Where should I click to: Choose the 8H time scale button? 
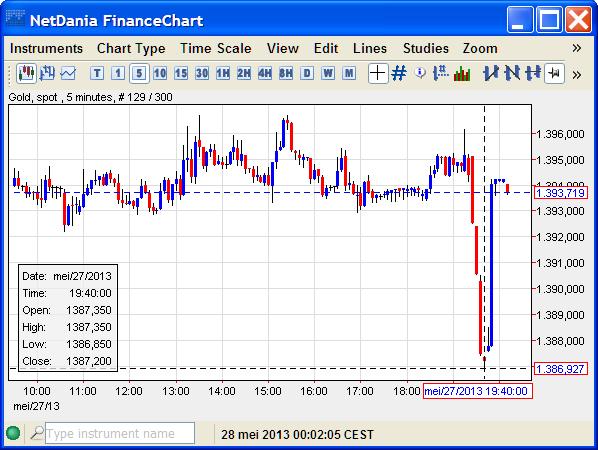coord(286,73)
